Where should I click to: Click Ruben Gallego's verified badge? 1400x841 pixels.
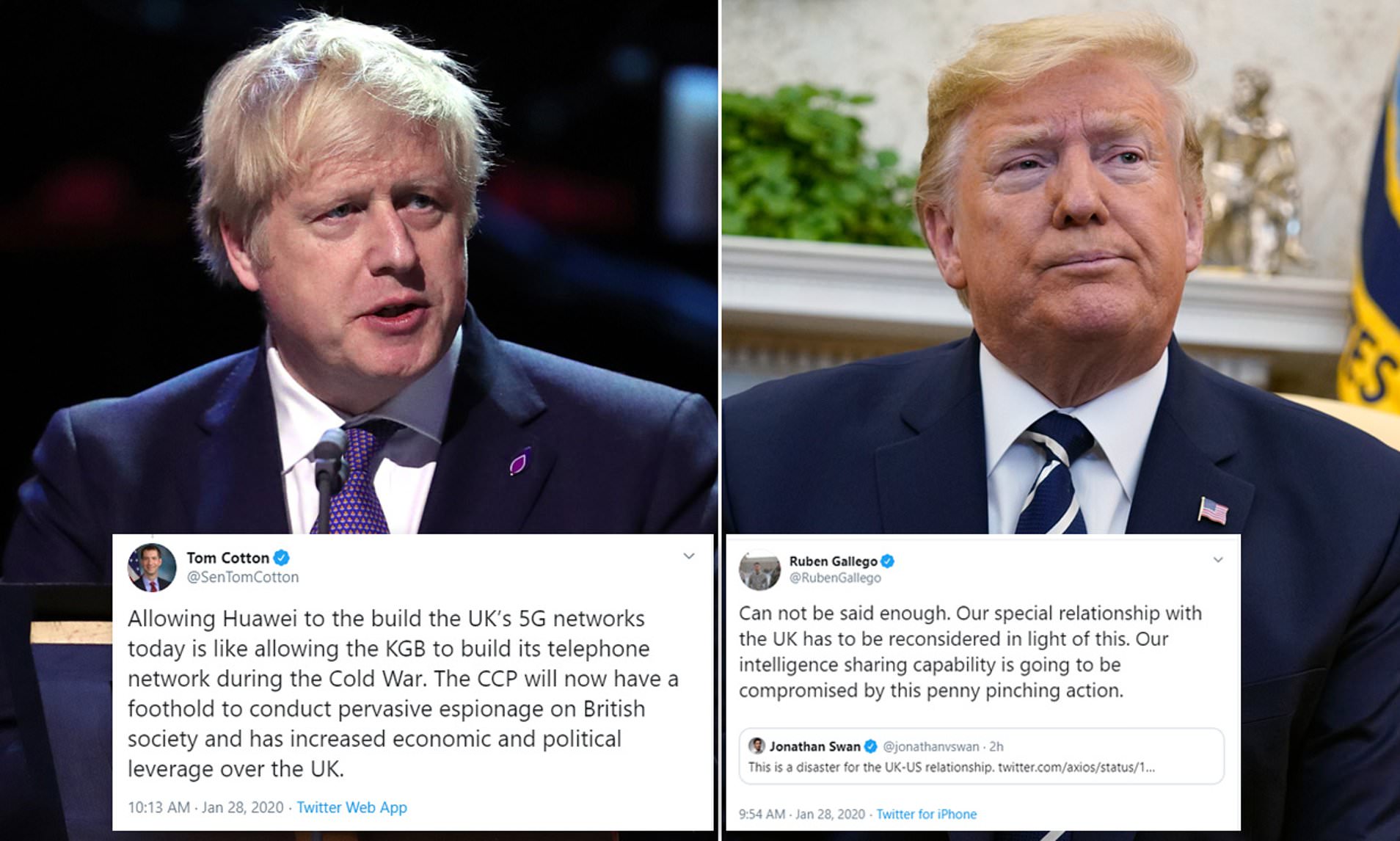(x=887, y=561)
